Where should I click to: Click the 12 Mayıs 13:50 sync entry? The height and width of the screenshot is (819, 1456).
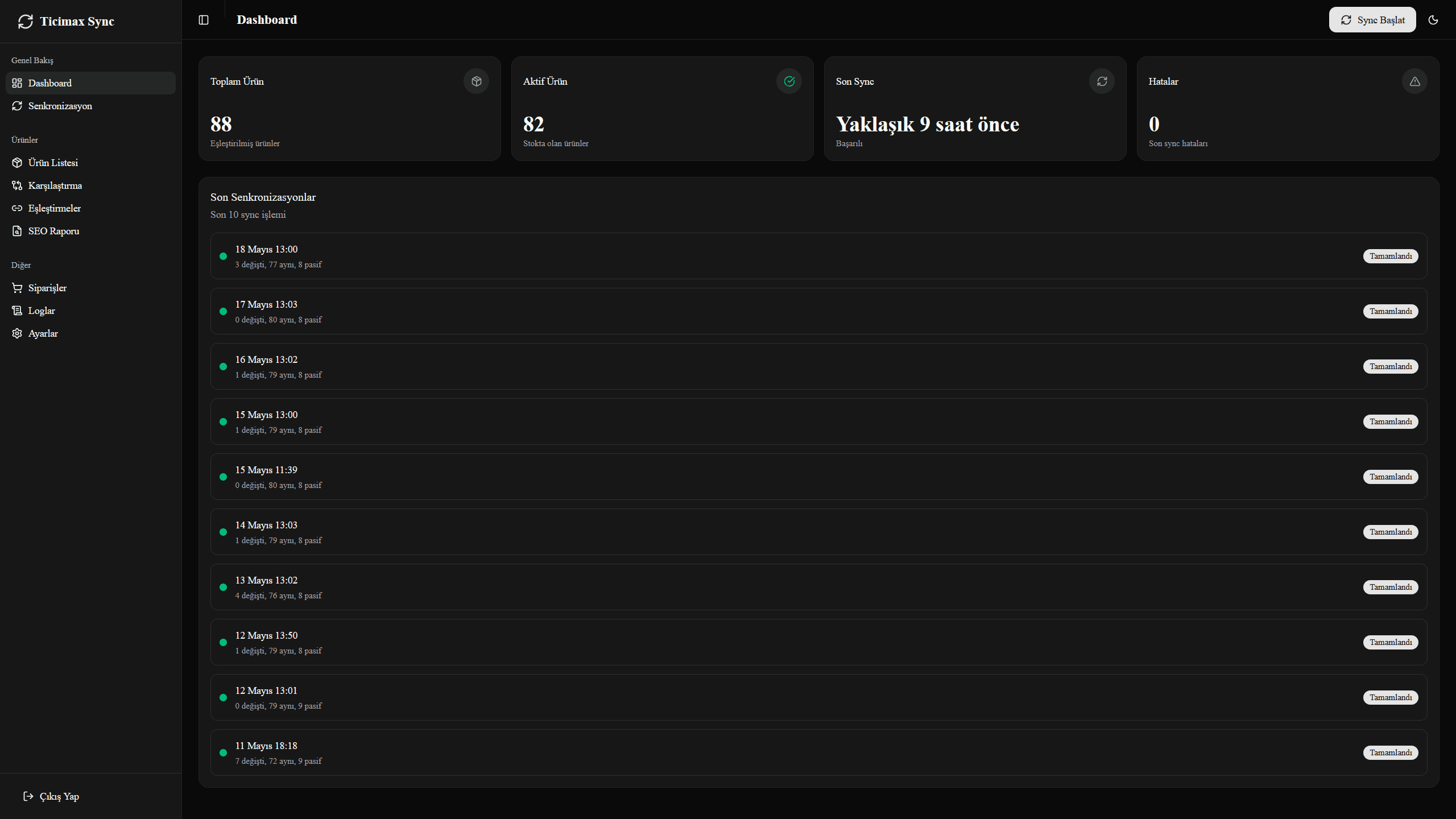[819, 642]
